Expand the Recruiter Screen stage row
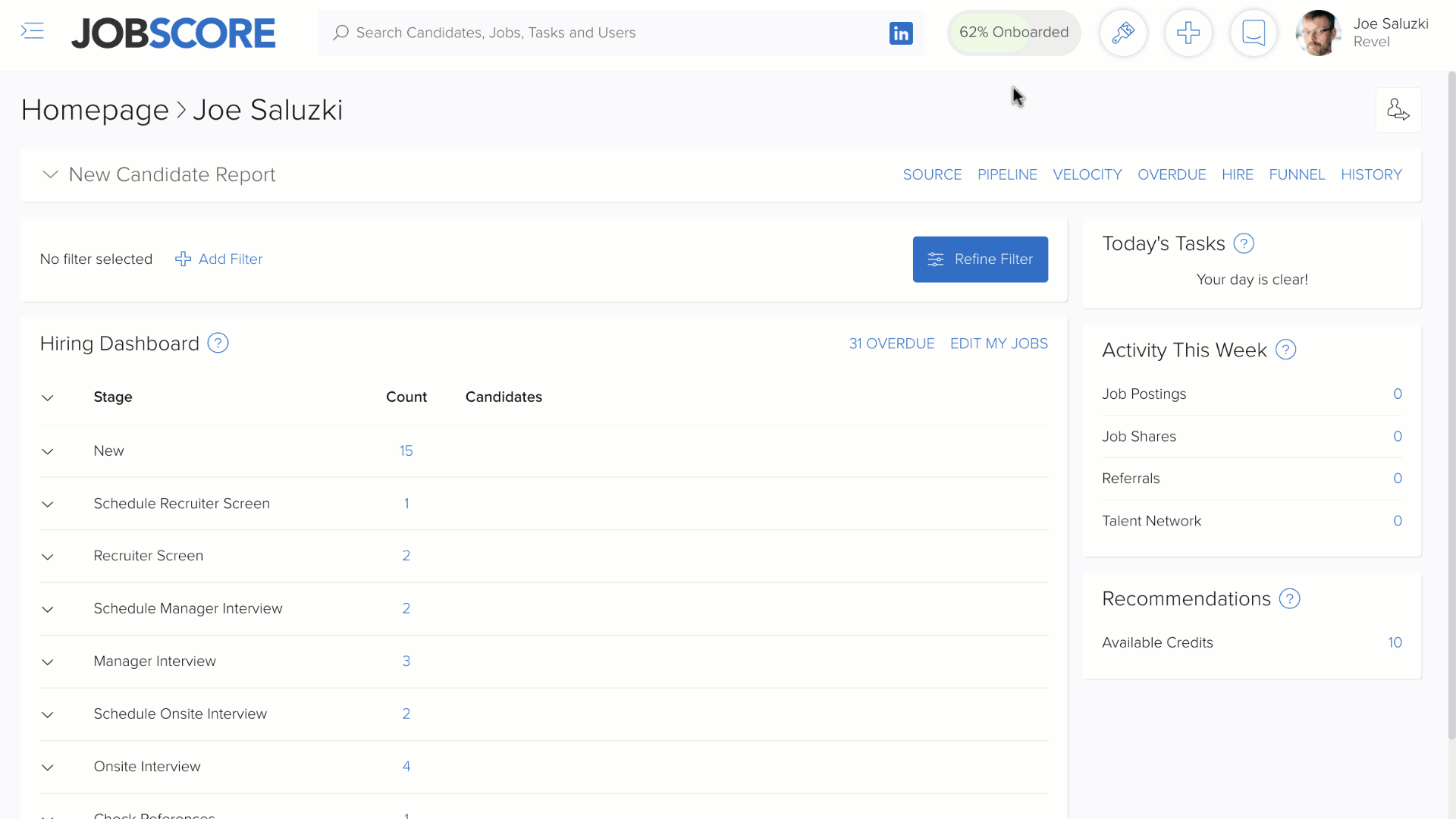 pos(48,557)
